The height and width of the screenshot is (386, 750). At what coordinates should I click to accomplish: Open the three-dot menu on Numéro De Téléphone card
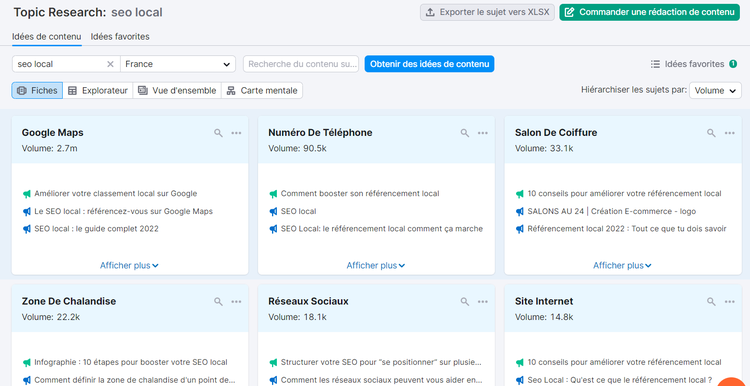[483, 133]
